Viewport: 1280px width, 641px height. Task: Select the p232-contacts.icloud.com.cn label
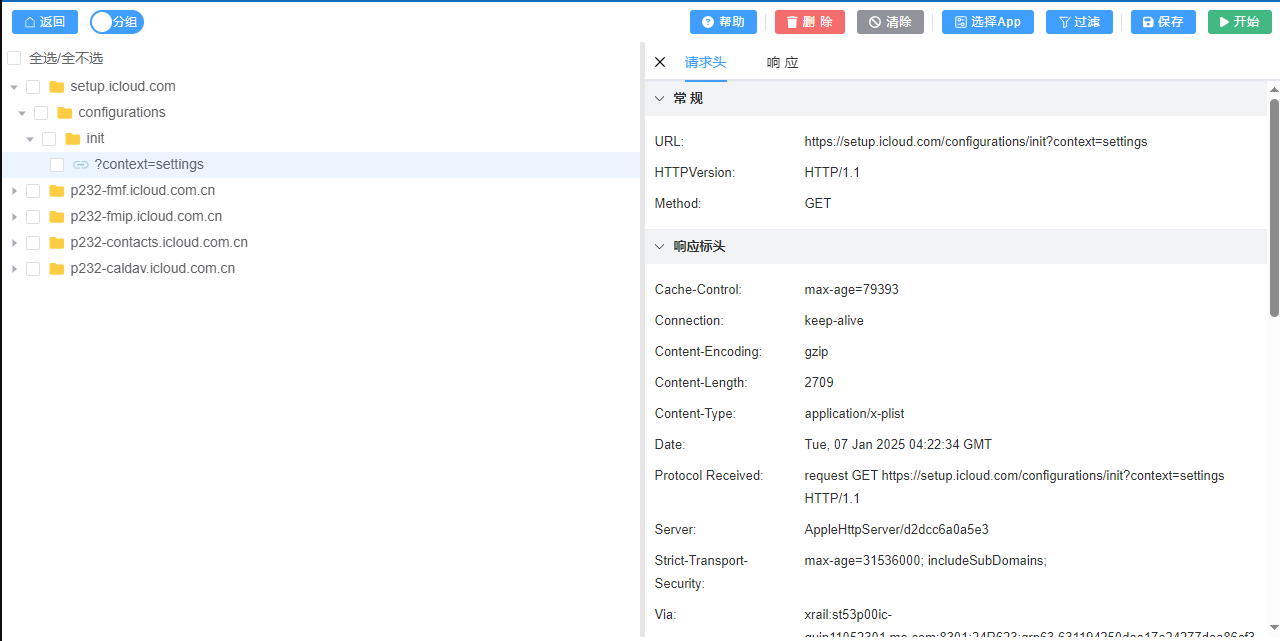tap(159, 243)
